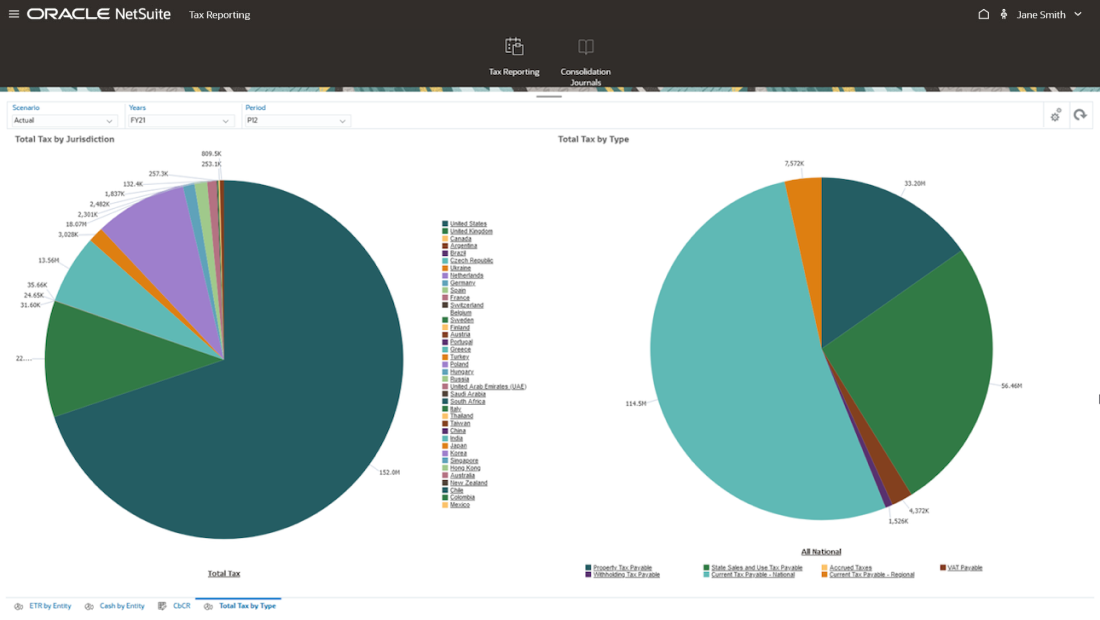Click the chart icon beside ETR by Entity
Image resolution: width=1100 pixels, height=620 pixels.
click(x=18, y=605)
